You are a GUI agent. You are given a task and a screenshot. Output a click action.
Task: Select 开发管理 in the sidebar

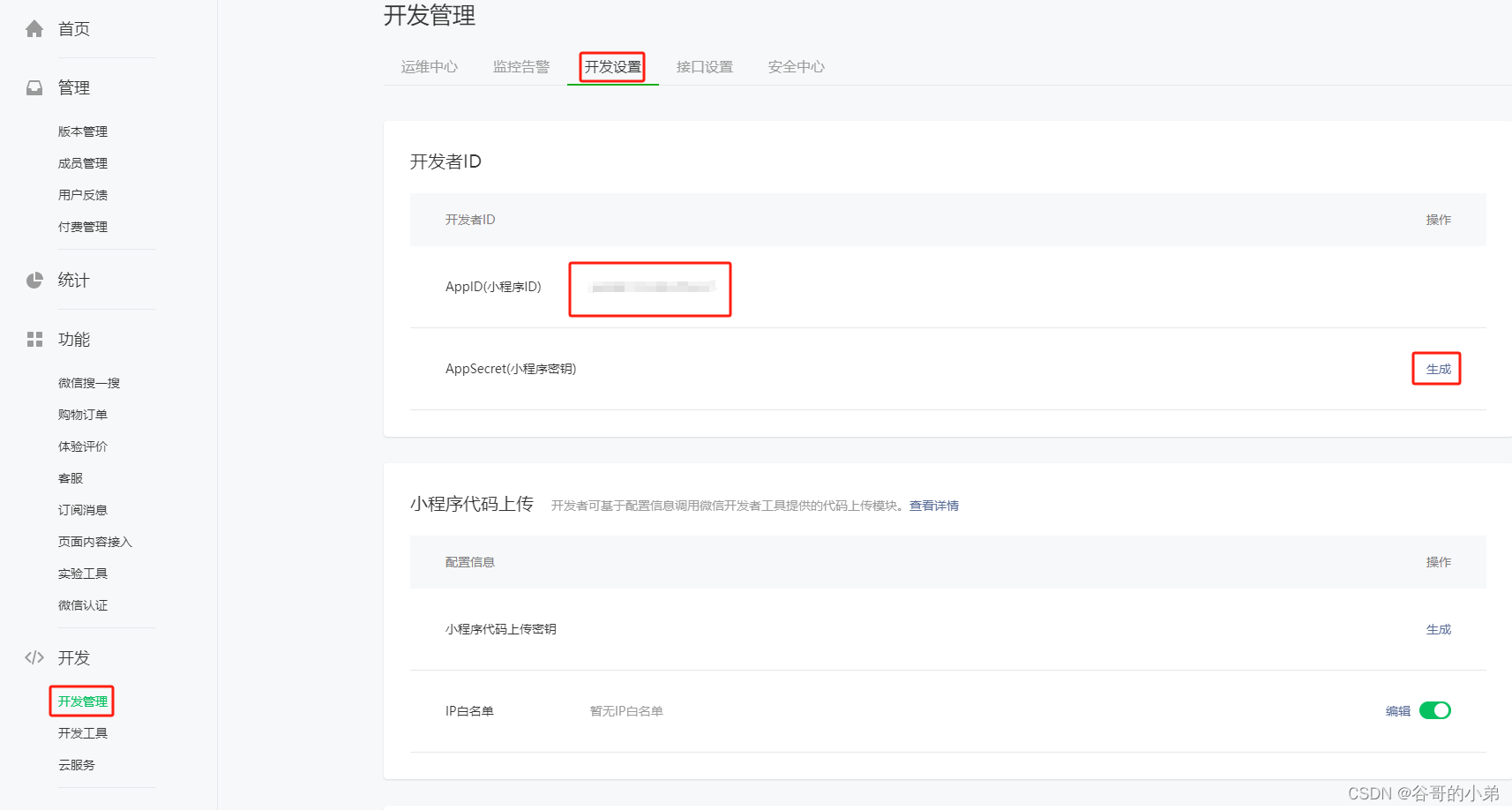click(83, 701)
